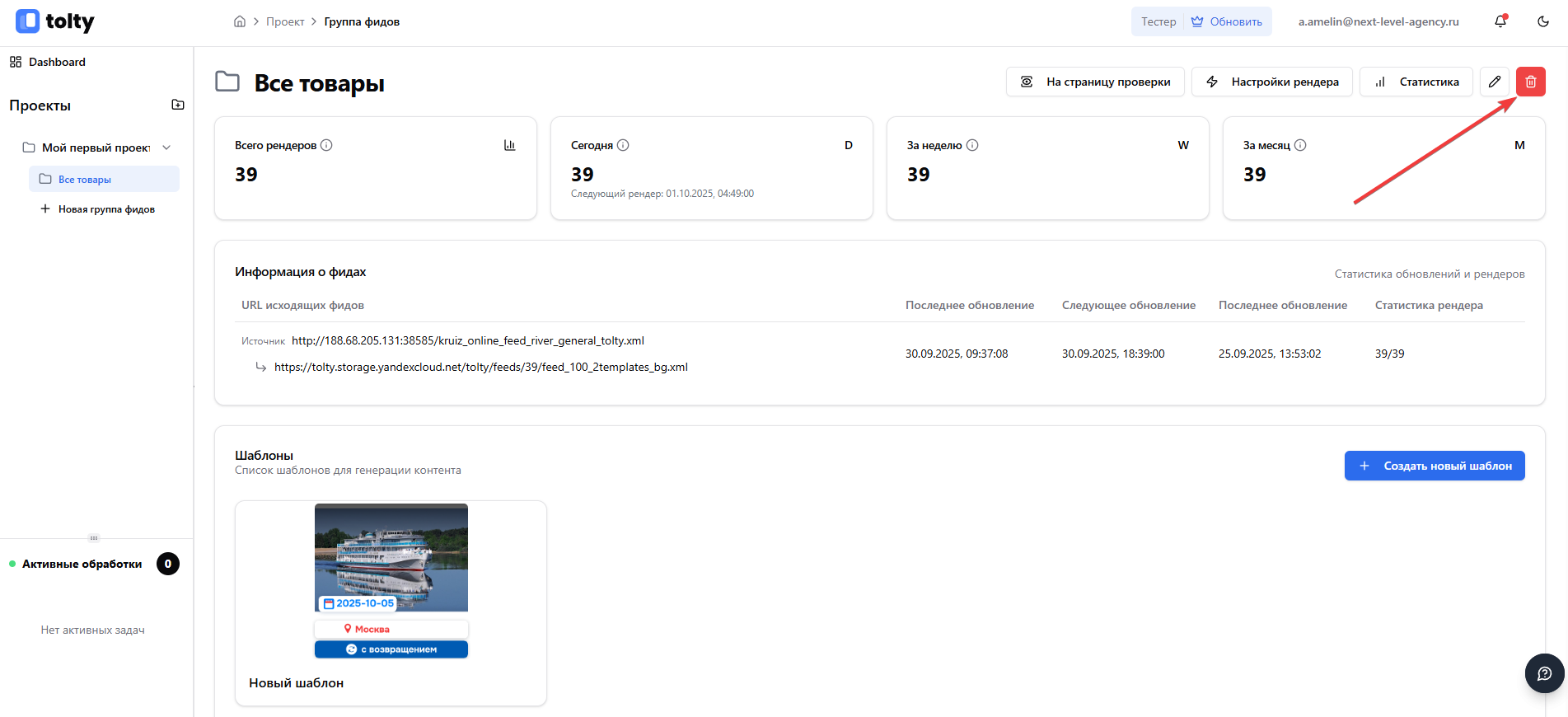Image resolution: width=1568 pixels, height=717 pixels.
Task: Open the Новый шаблон ship thumbnail
Action: [391, 581]
